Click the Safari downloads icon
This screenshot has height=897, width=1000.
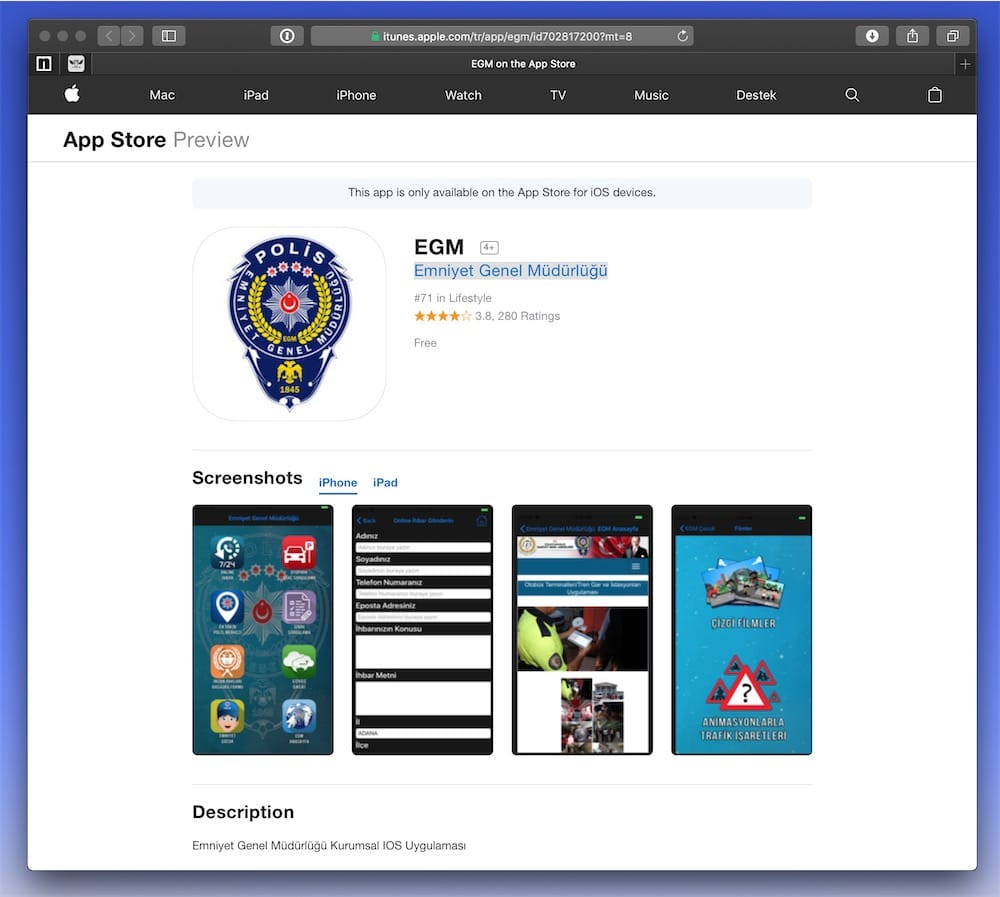(872, 36)
